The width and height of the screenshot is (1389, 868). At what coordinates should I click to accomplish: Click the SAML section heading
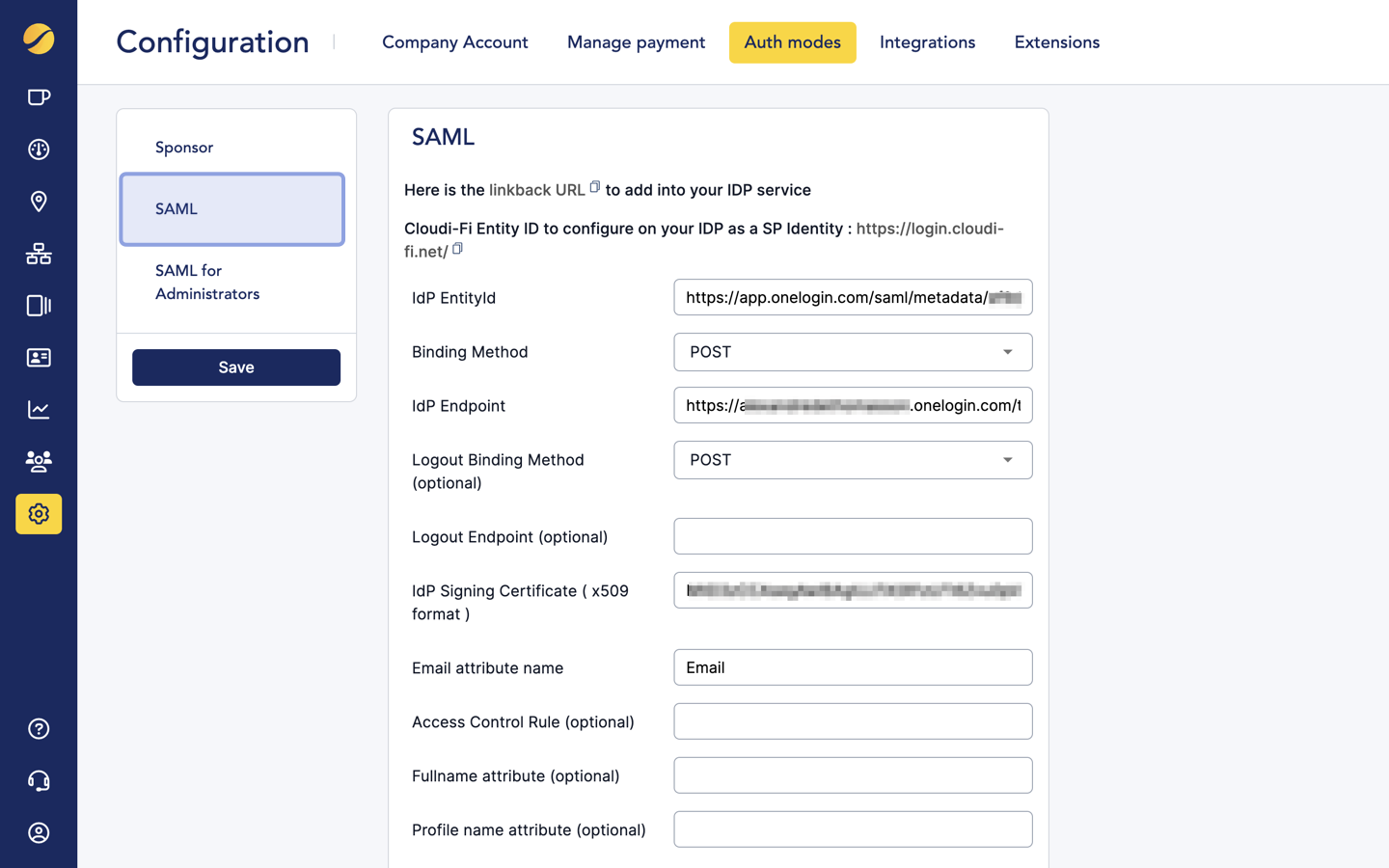[x=444, y=137]
